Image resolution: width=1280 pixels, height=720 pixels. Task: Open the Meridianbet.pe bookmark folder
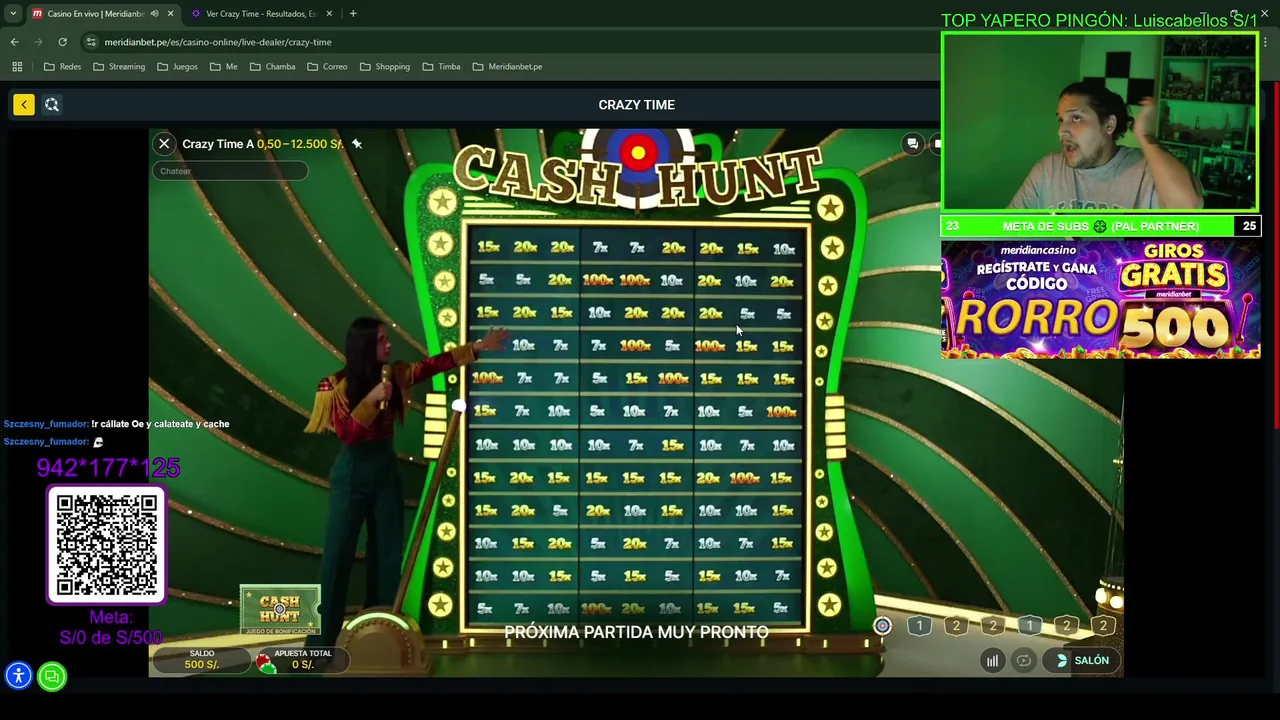[x=507, y=67]
